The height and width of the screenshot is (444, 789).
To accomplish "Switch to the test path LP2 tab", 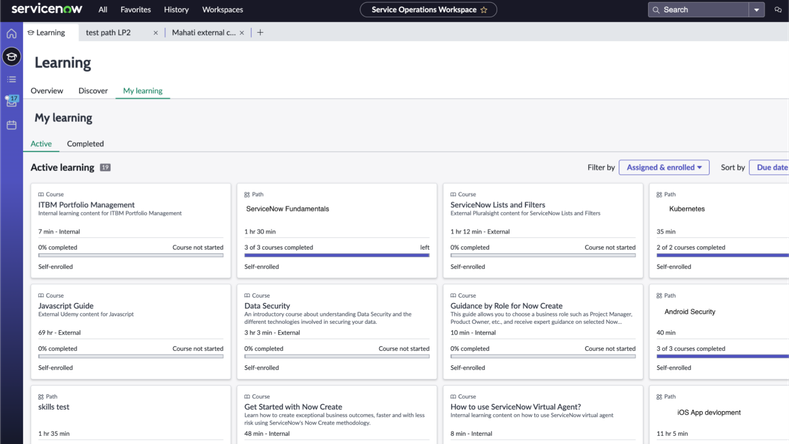I will pos(108,32).
